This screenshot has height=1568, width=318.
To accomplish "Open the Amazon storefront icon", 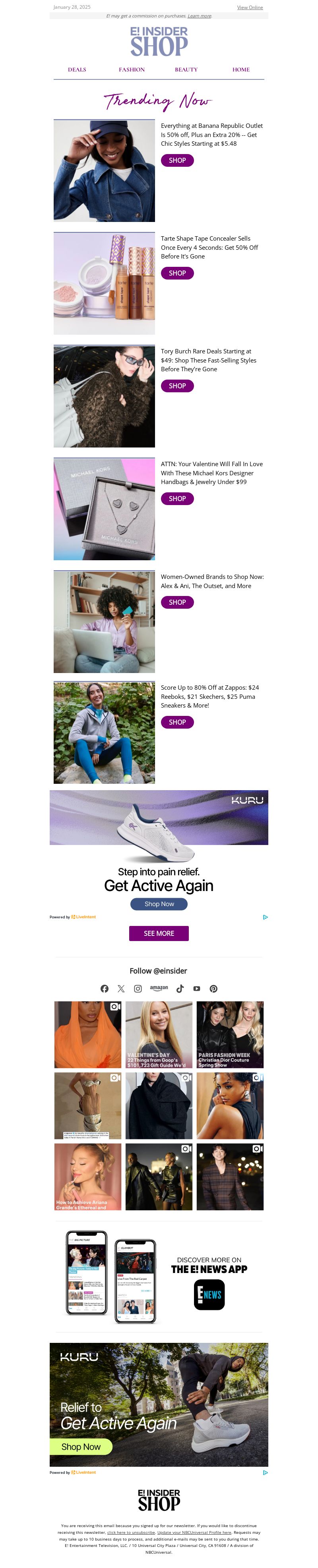I will tap(159, 989).
